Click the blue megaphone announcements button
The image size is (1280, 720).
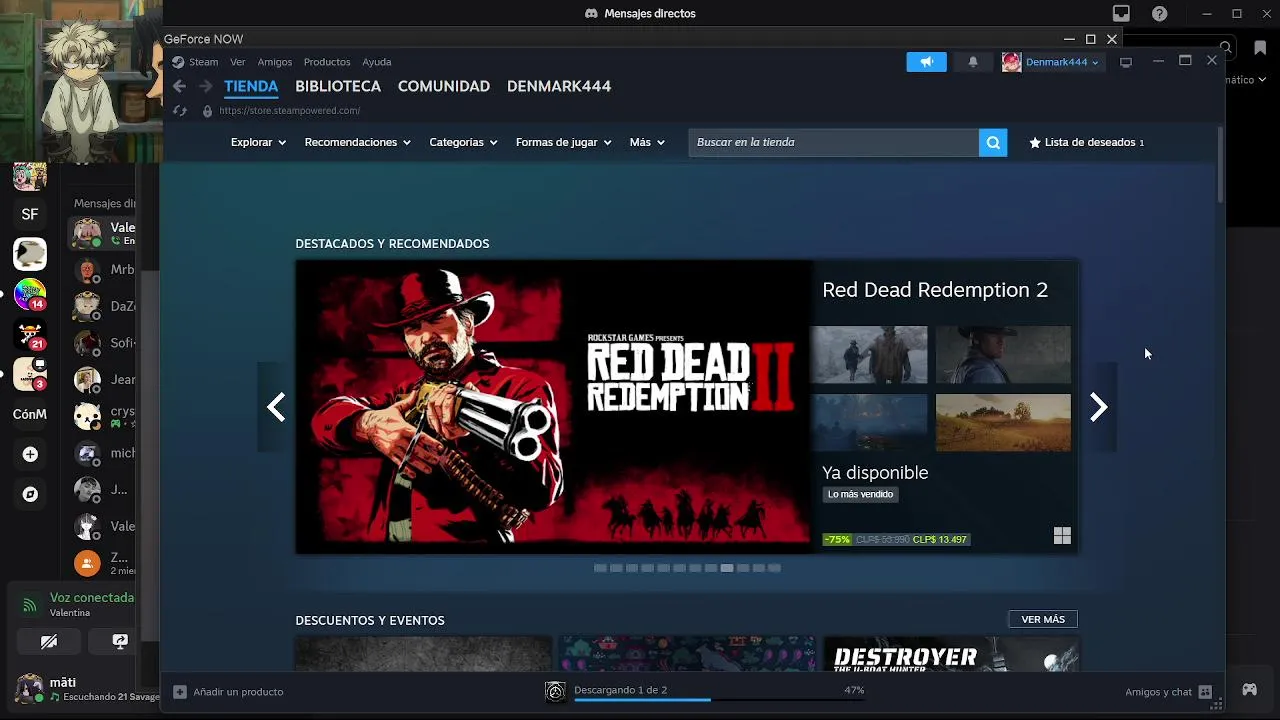(926, 62)
